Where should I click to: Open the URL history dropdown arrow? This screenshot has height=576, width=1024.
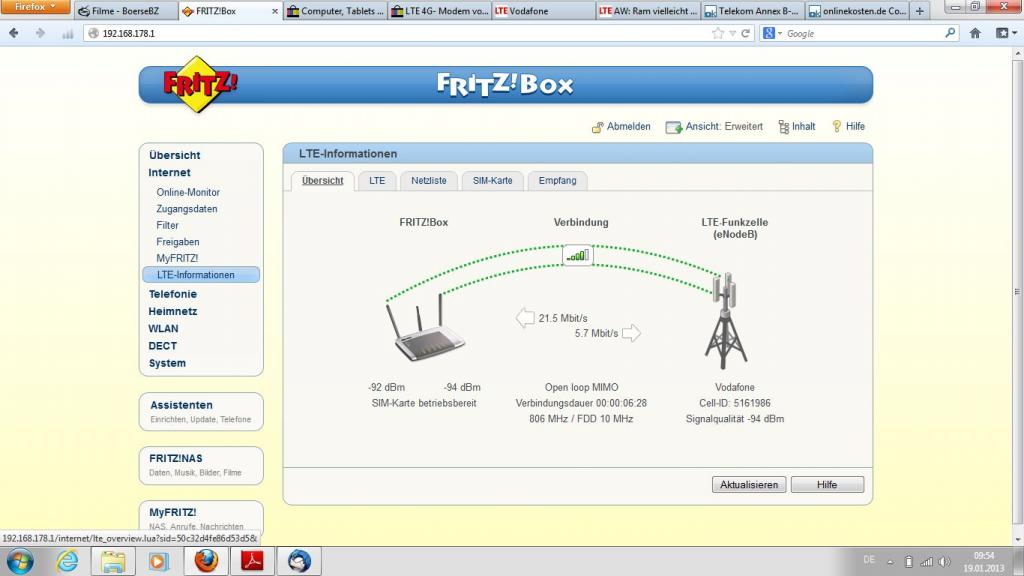[733, 33]
